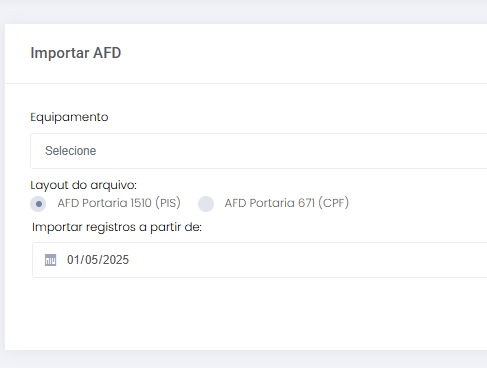Click inside the 01/05/2025 date field
Image resolution: width=487 pixels, height=368 pixels.
tap(260, 260)
